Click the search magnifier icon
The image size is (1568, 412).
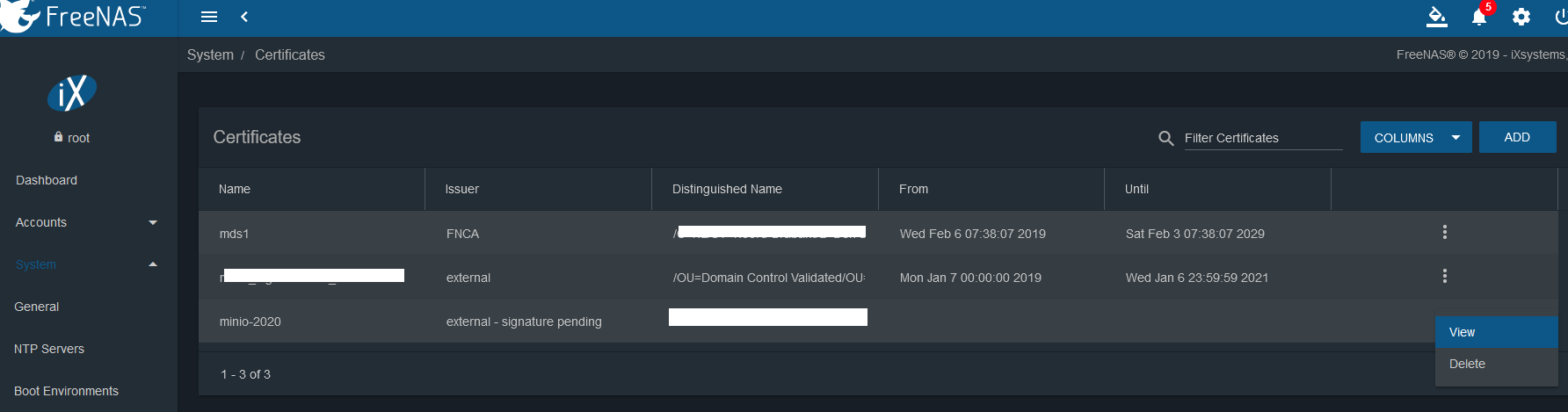tap(1166, 138)
